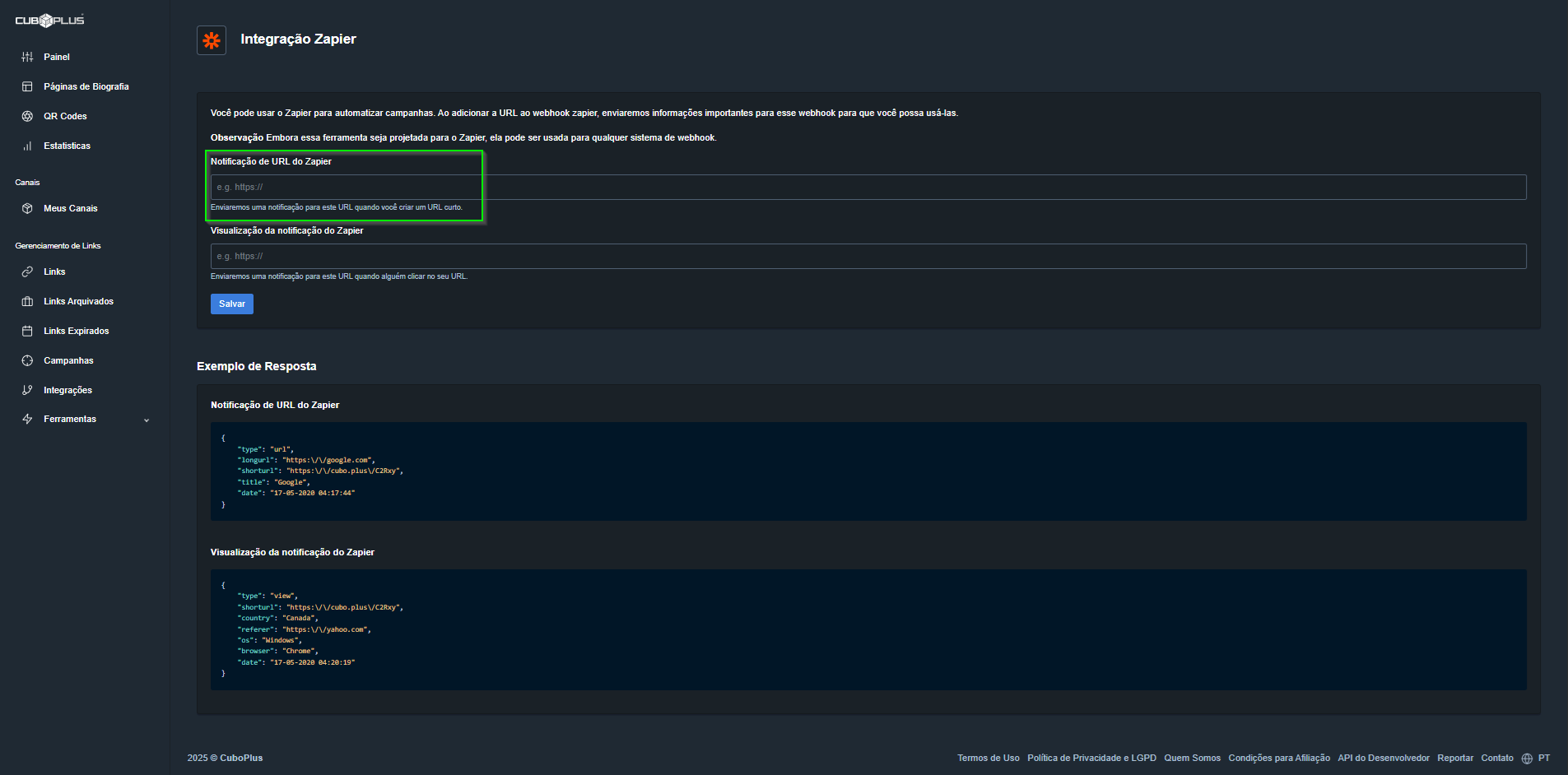Open the Painel menu item
1568x775 pixels.
click(x=57, y=57)
